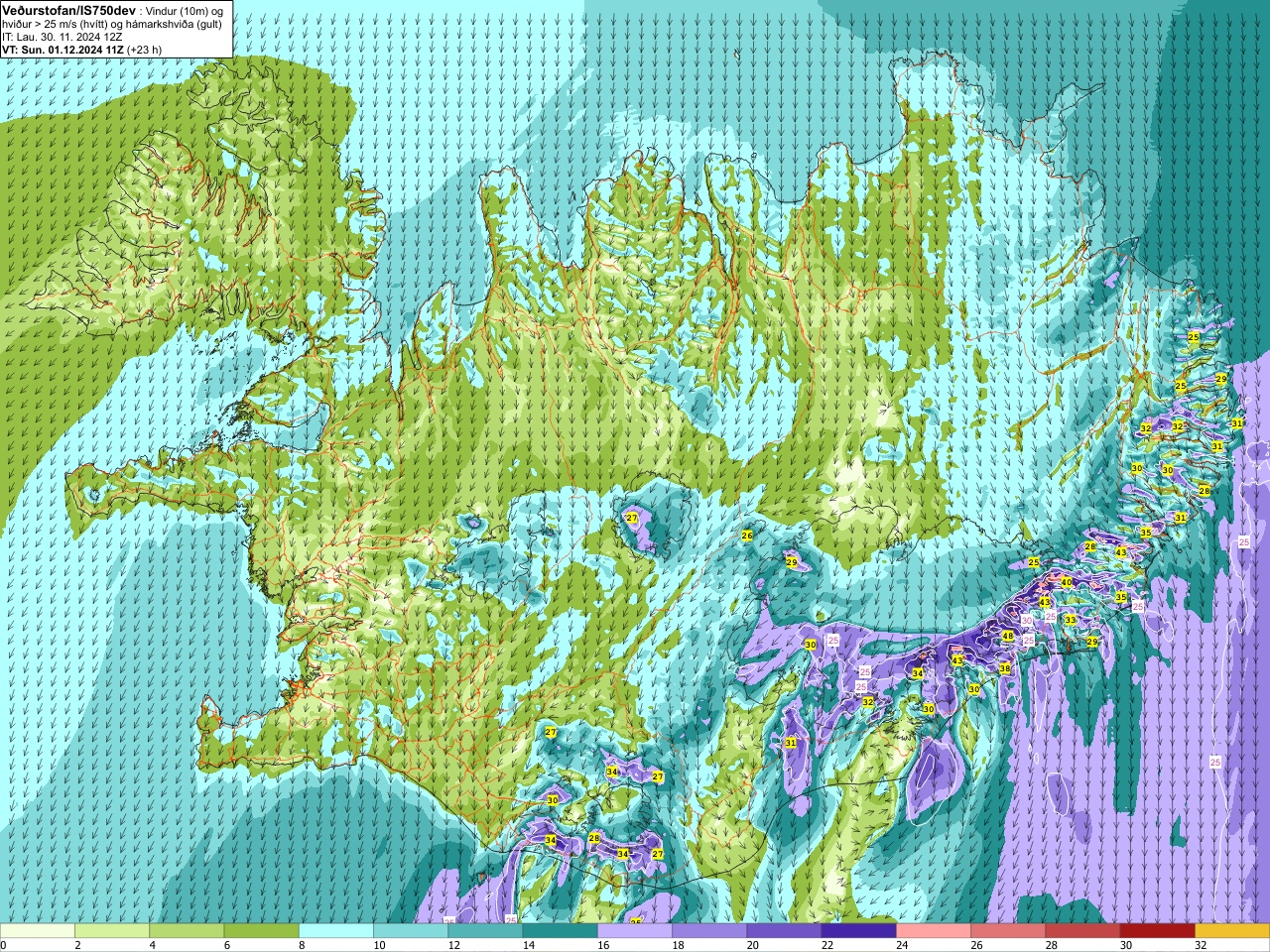The width and height of the screenshot is (1270, 952).
Task: Click the orange-yellow legend swatch above 32 m/s
Action: coord(1232,931)
